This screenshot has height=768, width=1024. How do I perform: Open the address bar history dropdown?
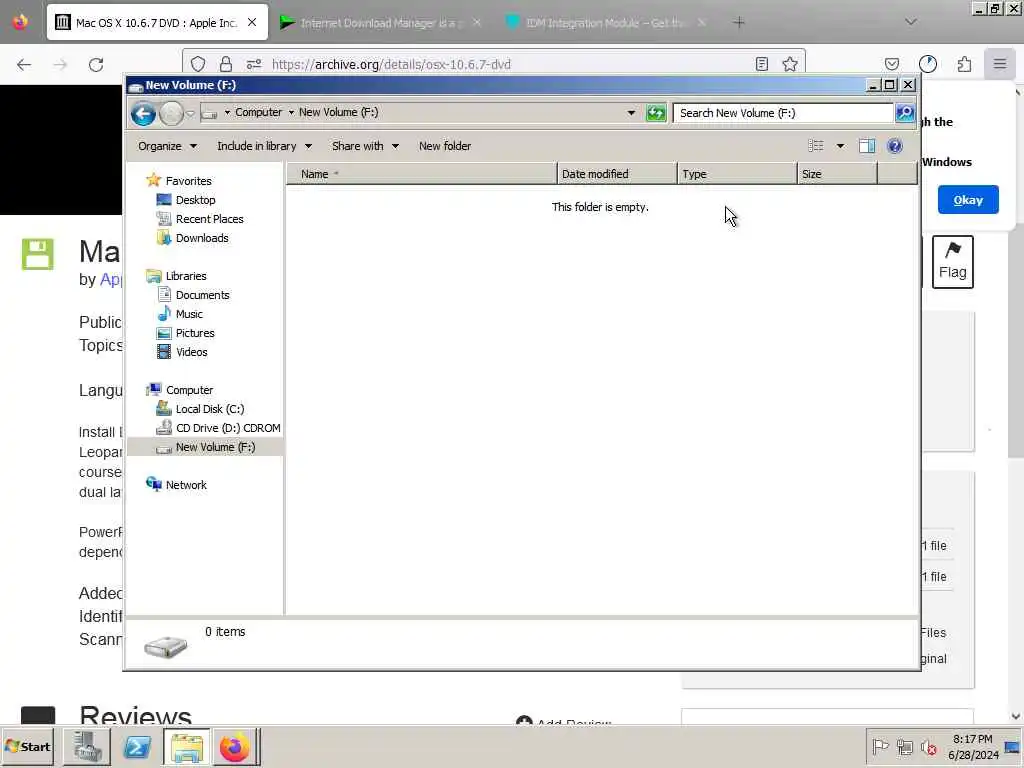click(x=631, y=113)
